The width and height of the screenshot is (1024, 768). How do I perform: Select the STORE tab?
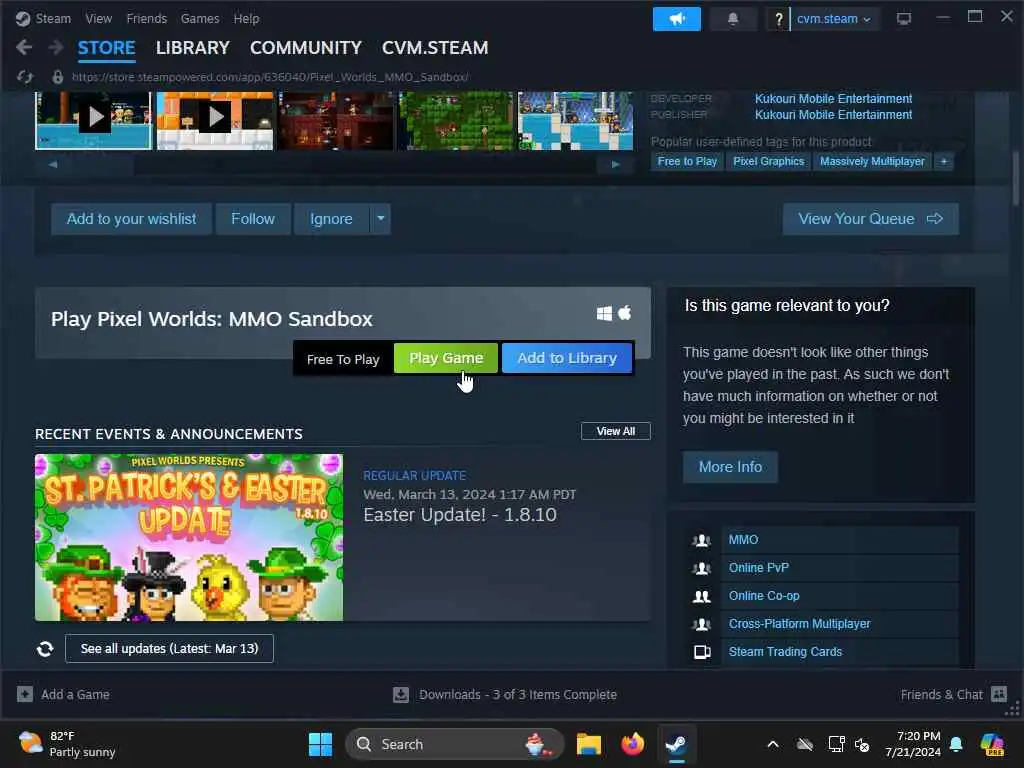106,48
